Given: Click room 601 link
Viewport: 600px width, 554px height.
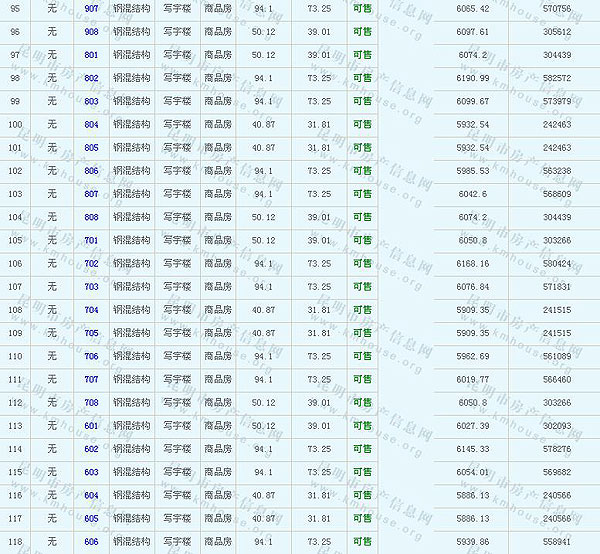Looking at the screenshot, I should (x=91, y=426).
